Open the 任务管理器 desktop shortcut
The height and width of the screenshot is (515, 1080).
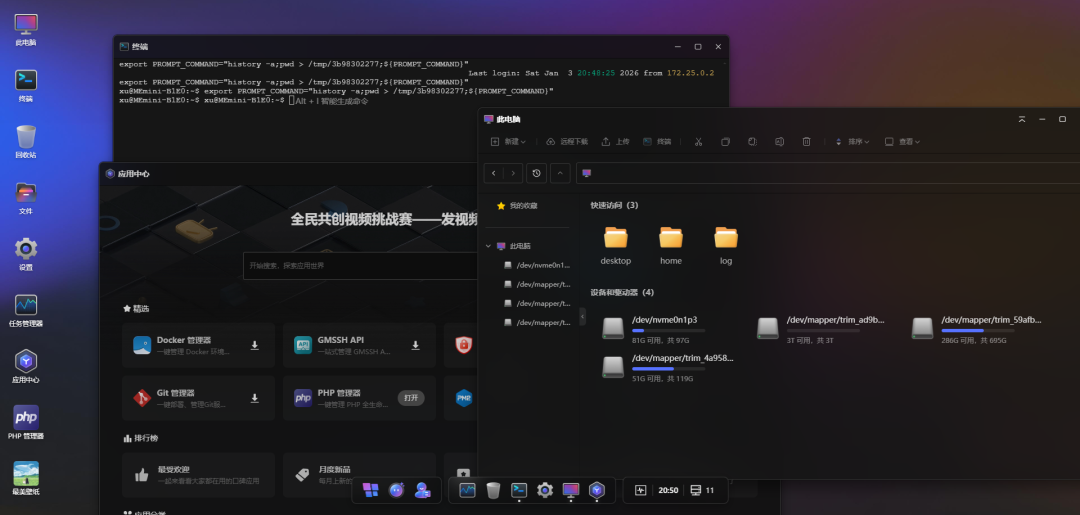coord(26,311)
